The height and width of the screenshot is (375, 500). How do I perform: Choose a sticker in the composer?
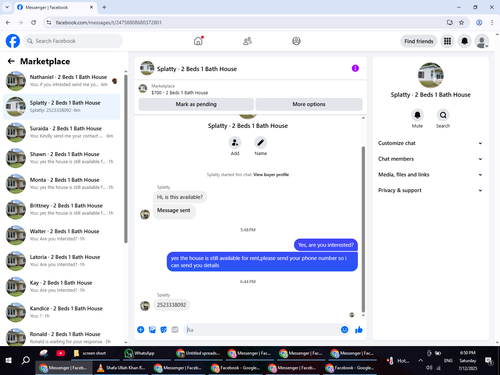coord(163,330)
